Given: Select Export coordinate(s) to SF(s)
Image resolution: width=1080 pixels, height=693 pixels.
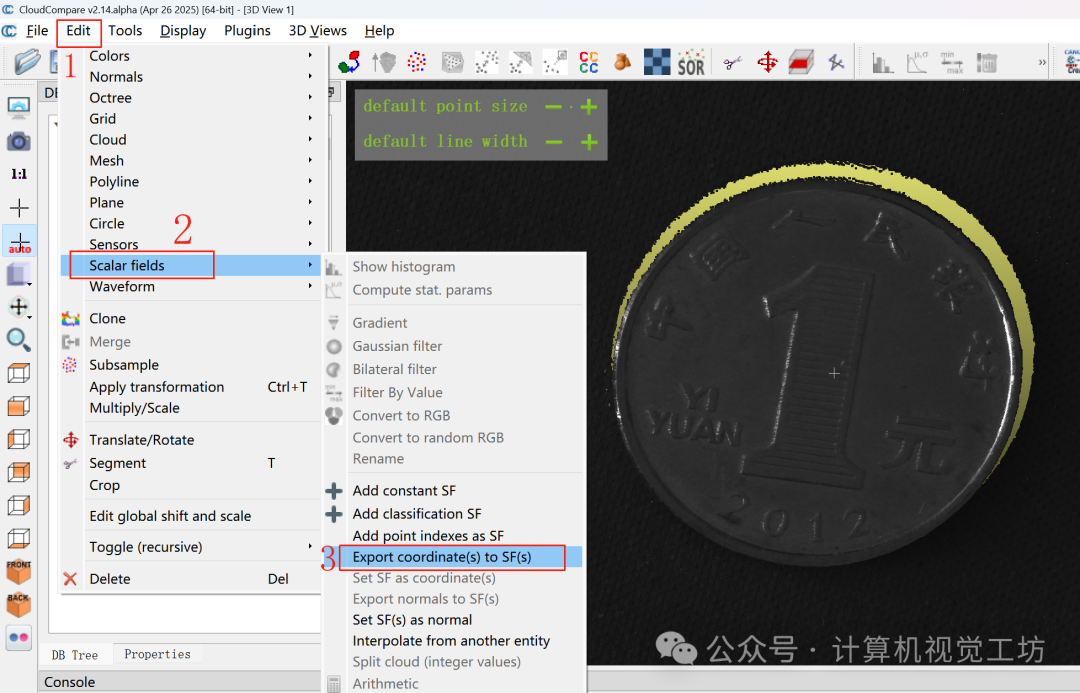Looking at the screenshot, I should 453,557.
